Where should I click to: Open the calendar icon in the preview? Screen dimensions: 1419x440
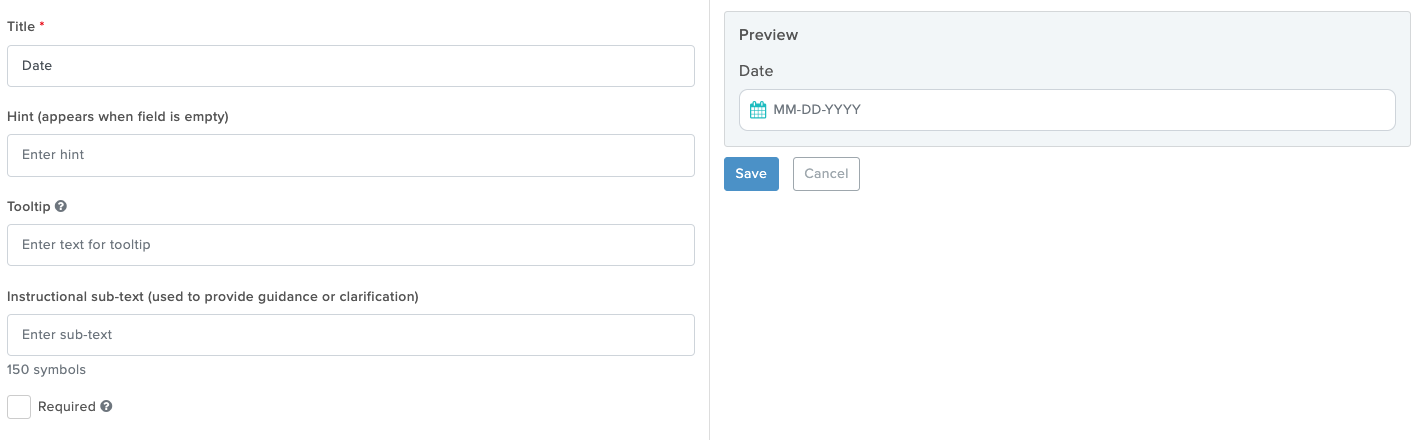coord(758,110)
